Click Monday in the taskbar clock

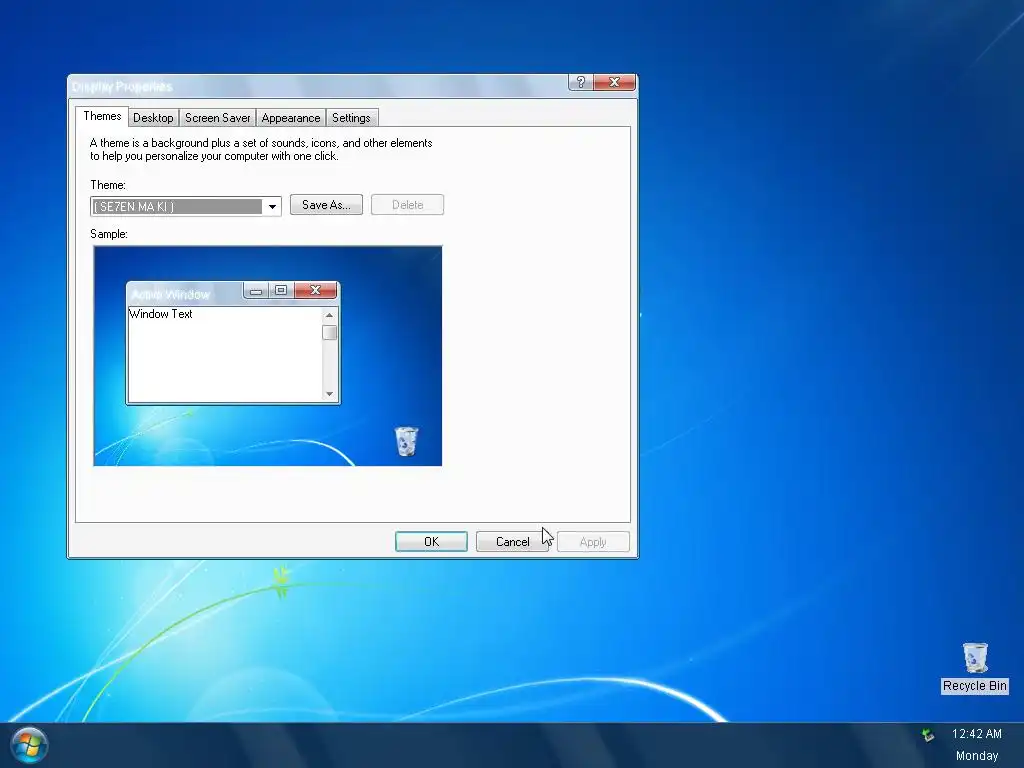pos(977,756)
